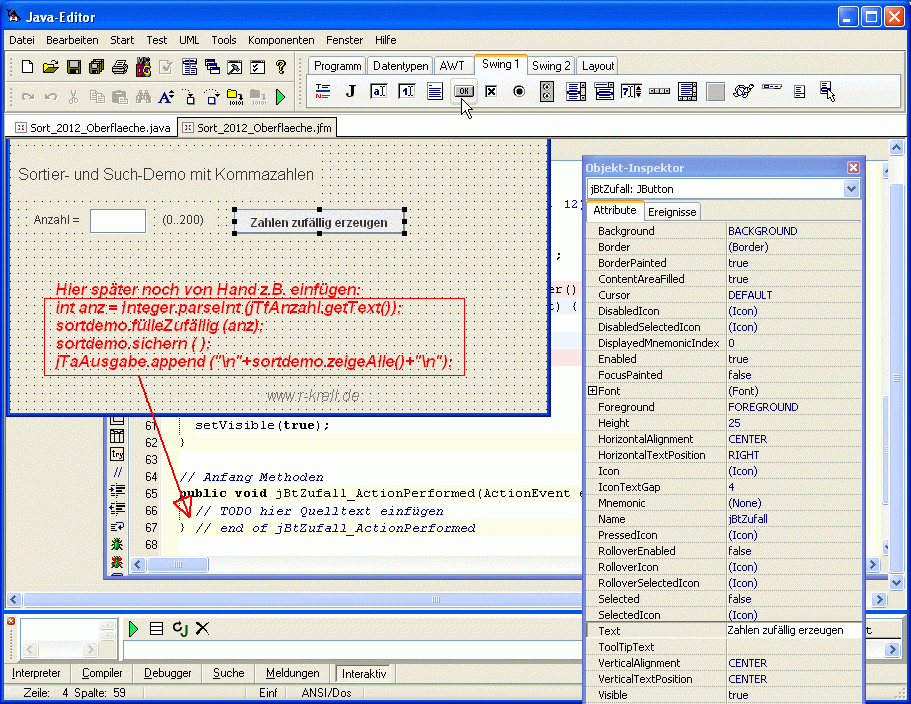The image size is (911, 704).
Task: Select the JRadioButton component in Swing palette
Action: (519, 91)
